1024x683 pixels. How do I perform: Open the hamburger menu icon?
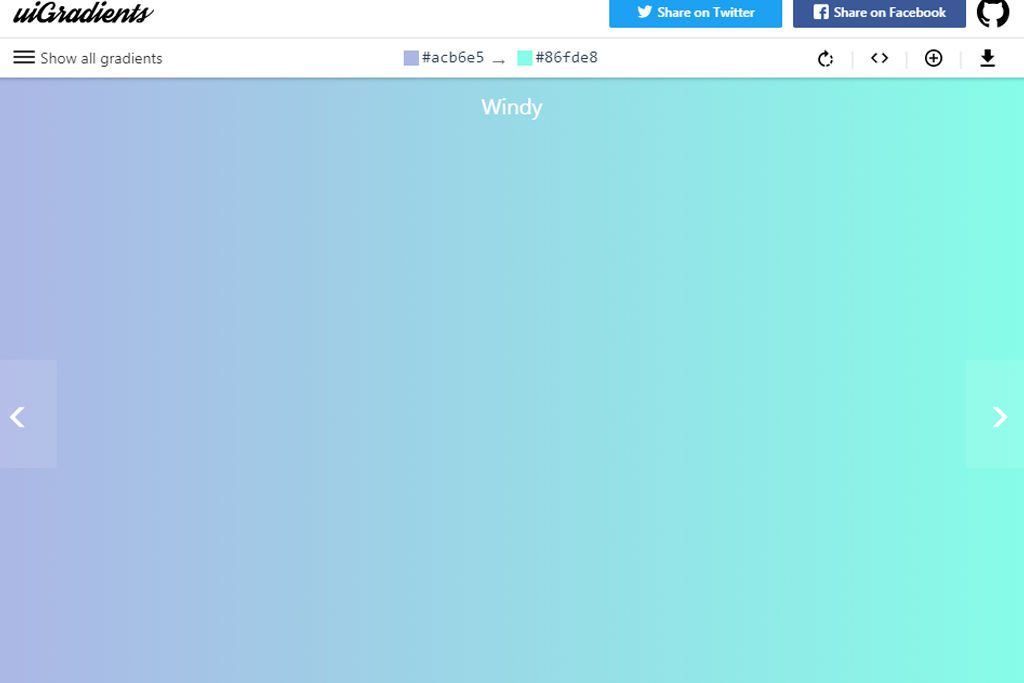tap(24, 57)
